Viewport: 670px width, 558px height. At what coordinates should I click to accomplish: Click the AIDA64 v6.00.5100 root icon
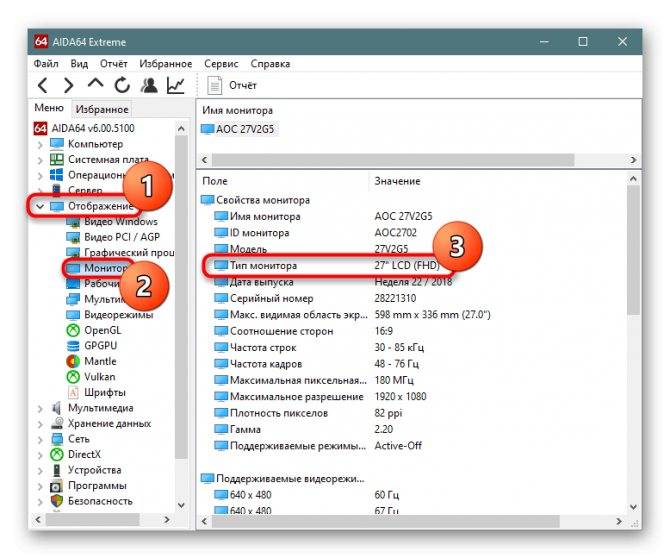pos(41,128)
